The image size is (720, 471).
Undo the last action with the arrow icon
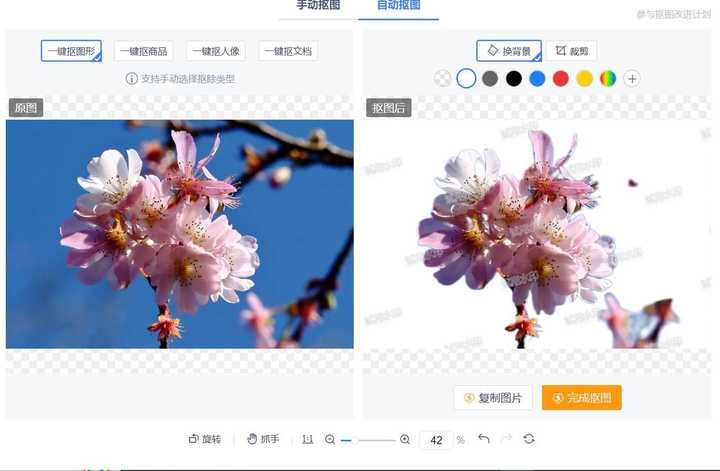click(x=484, y=439)
